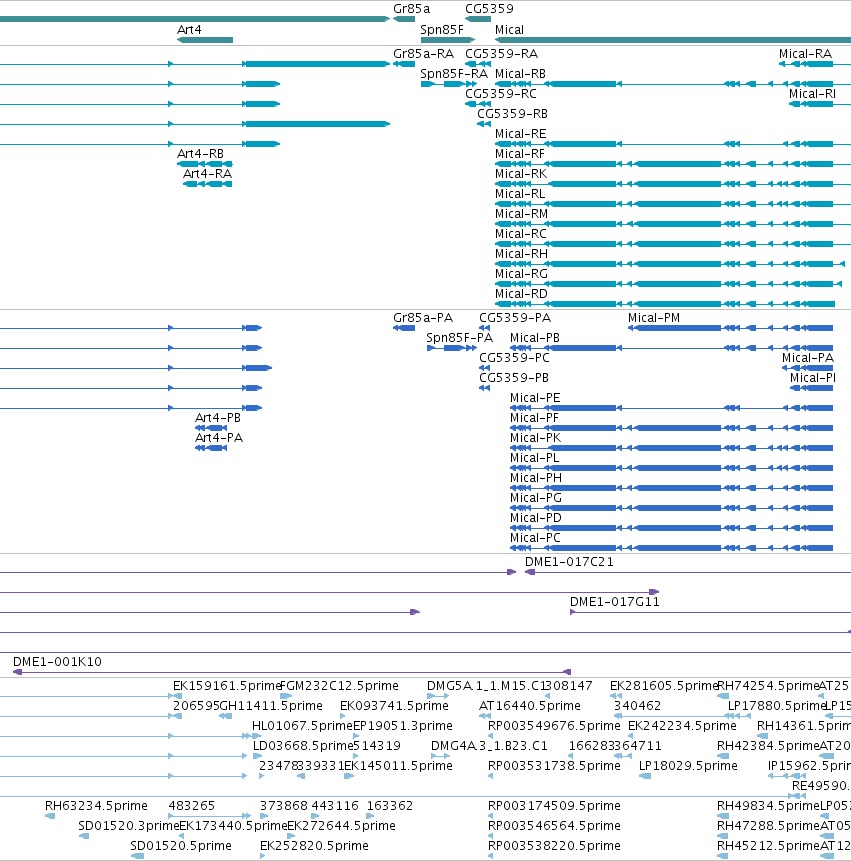Select the Art4-RA transcript label
Viewport: 851px width, 861px height.
(x=208, y=174)
